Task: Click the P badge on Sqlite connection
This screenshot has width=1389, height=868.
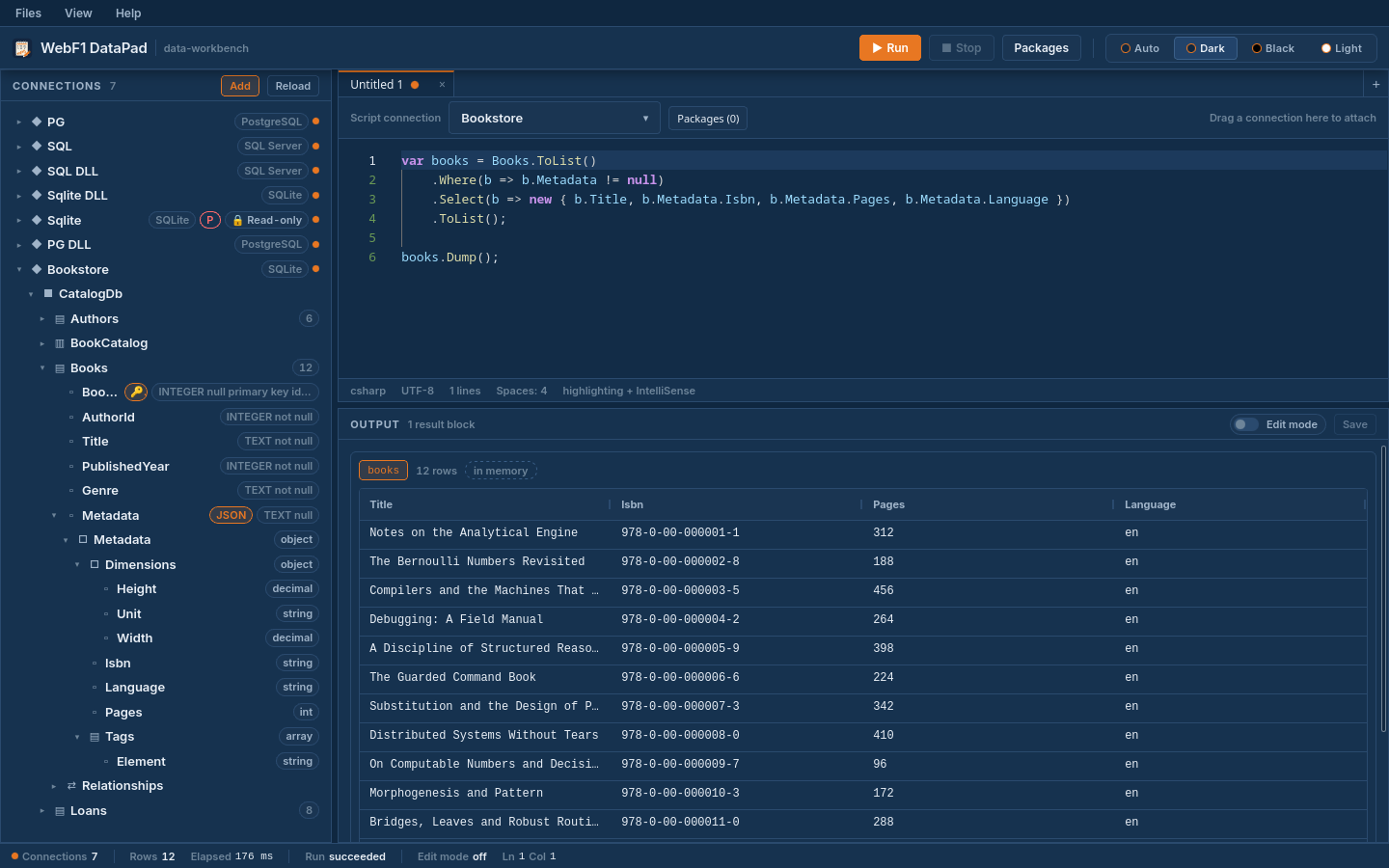Action: [210, 220]
